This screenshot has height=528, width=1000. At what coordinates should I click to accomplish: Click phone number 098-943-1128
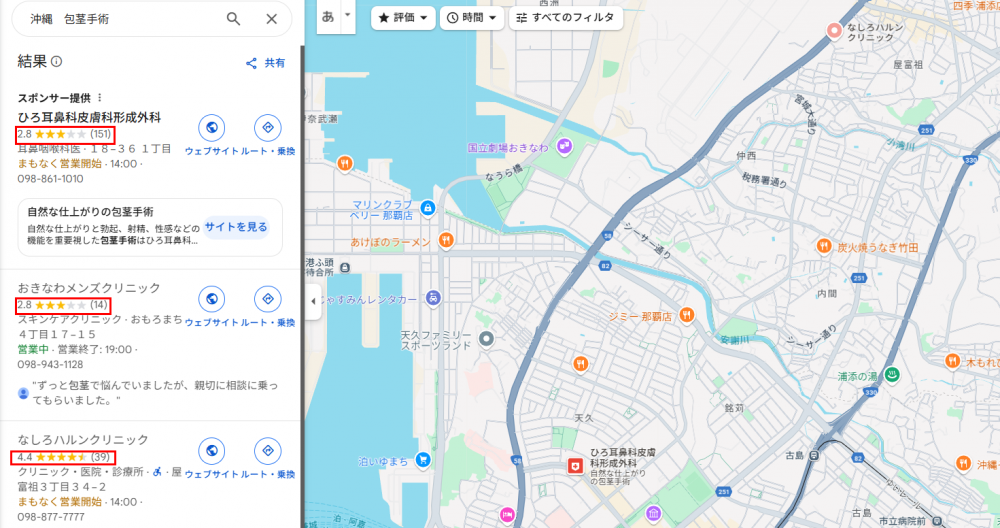point(50,365)
